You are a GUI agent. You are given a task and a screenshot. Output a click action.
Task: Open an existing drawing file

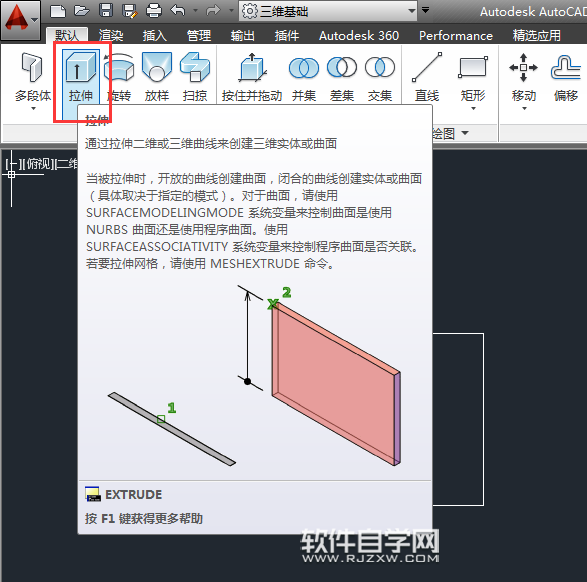point(82,11)
